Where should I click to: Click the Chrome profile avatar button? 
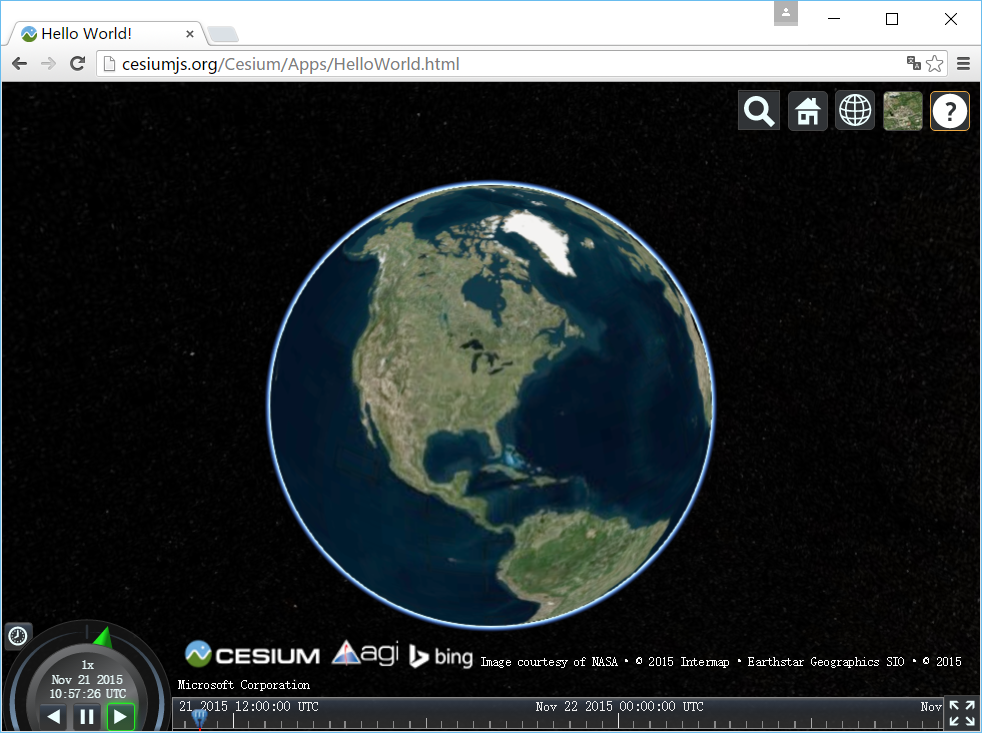tap(785, 13)
